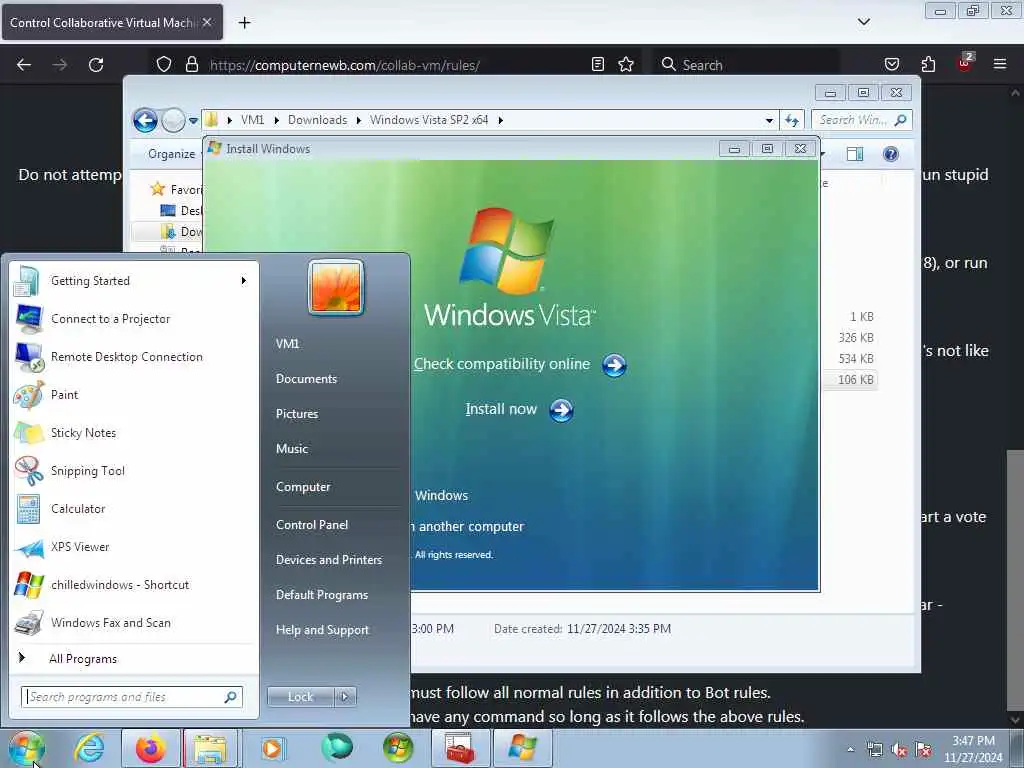Open Firefox hamburger application menu
Viewport: 1024px width, 768px height.
tap(999, 65)
